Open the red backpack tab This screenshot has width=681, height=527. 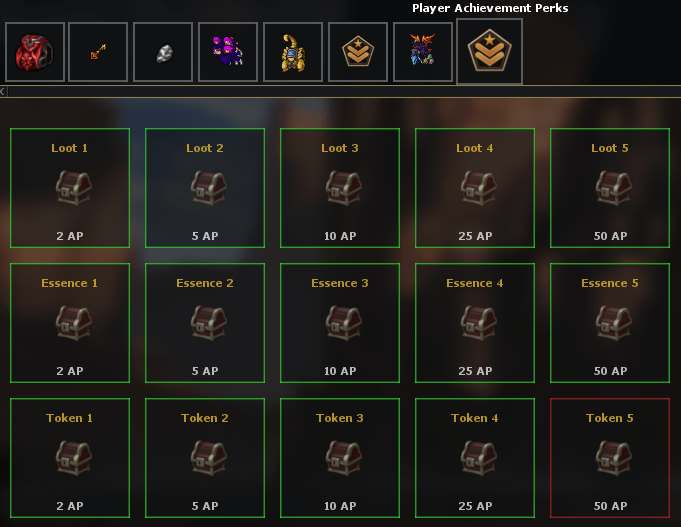35,52
